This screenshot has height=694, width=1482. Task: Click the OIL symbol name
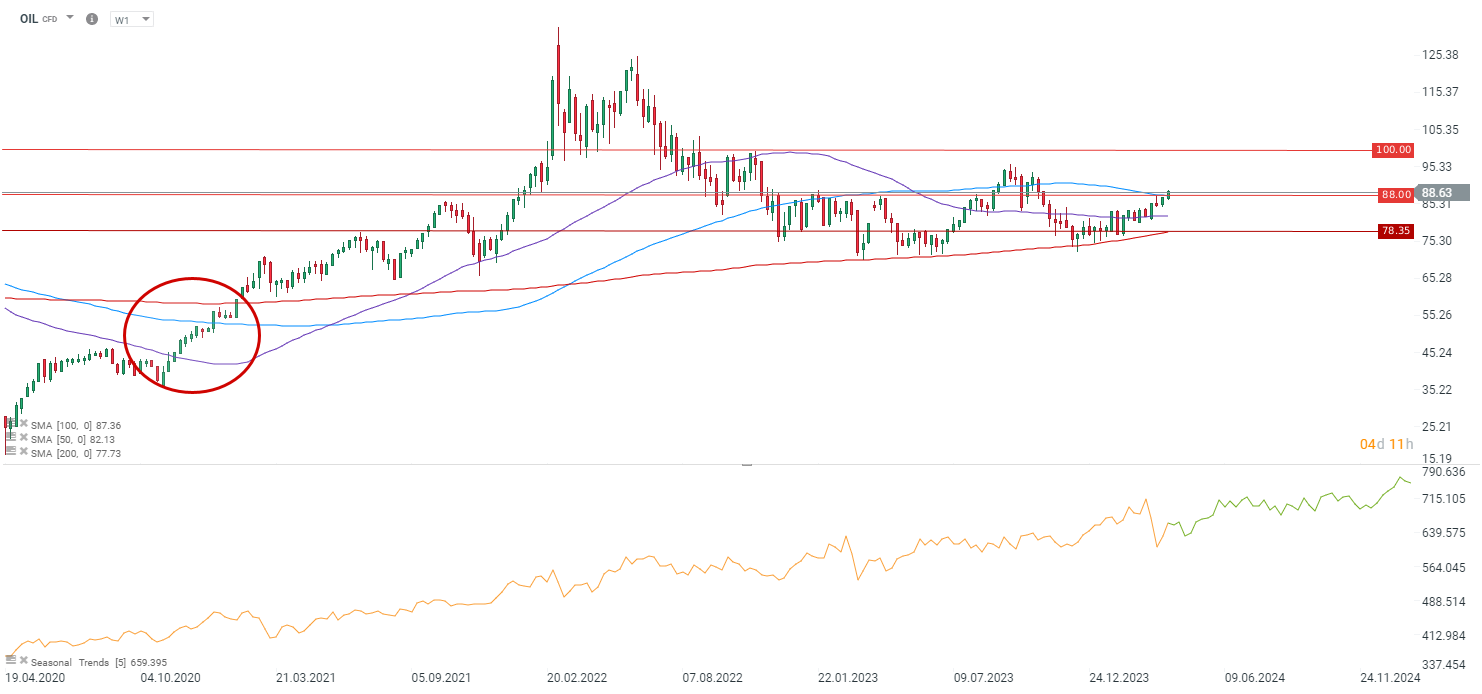click(29, 18)
